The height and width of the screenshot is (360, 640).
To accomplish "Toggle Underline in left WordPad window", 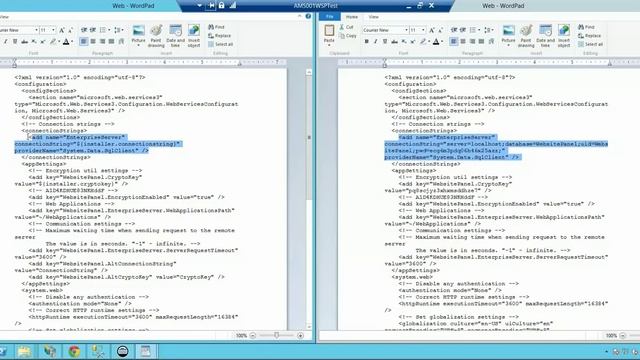I will click(15, 41).
